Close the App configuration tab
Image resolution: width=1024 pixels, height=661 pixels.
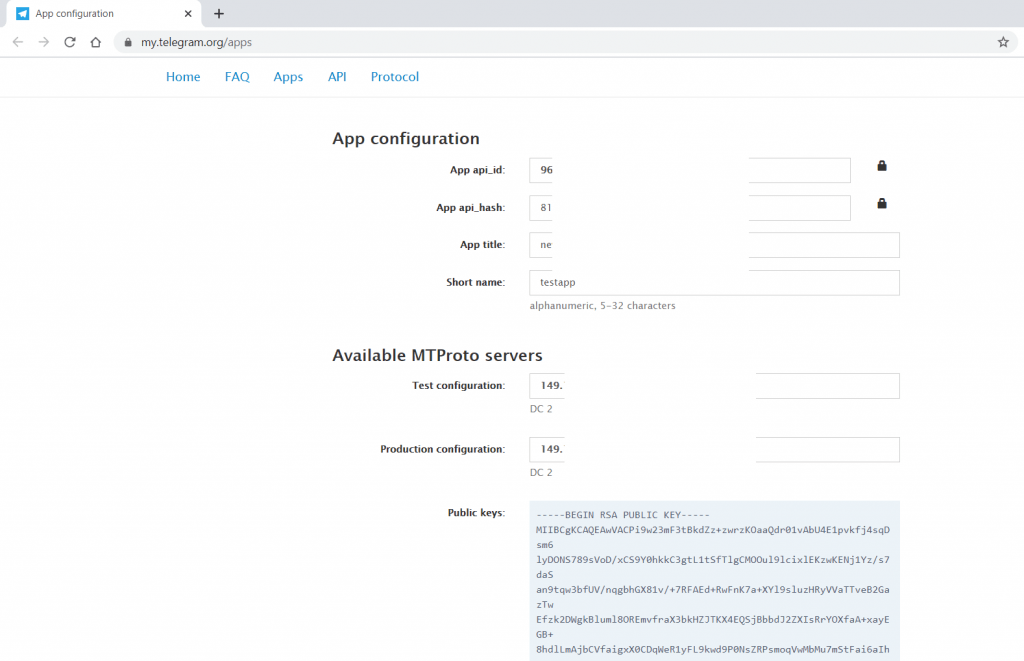pyautogui.click(x=188, y=13)
